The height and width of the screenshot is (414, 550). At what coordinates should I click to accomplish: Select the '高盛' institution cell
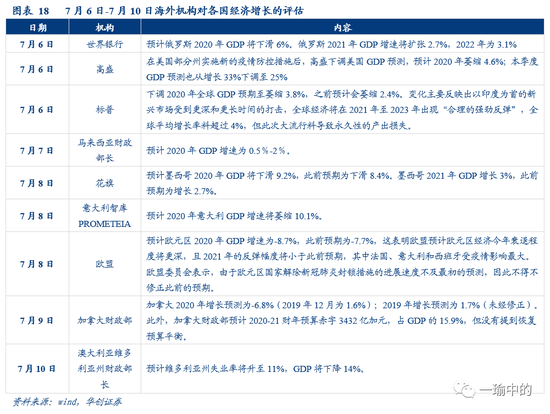(x=105, y=69)
